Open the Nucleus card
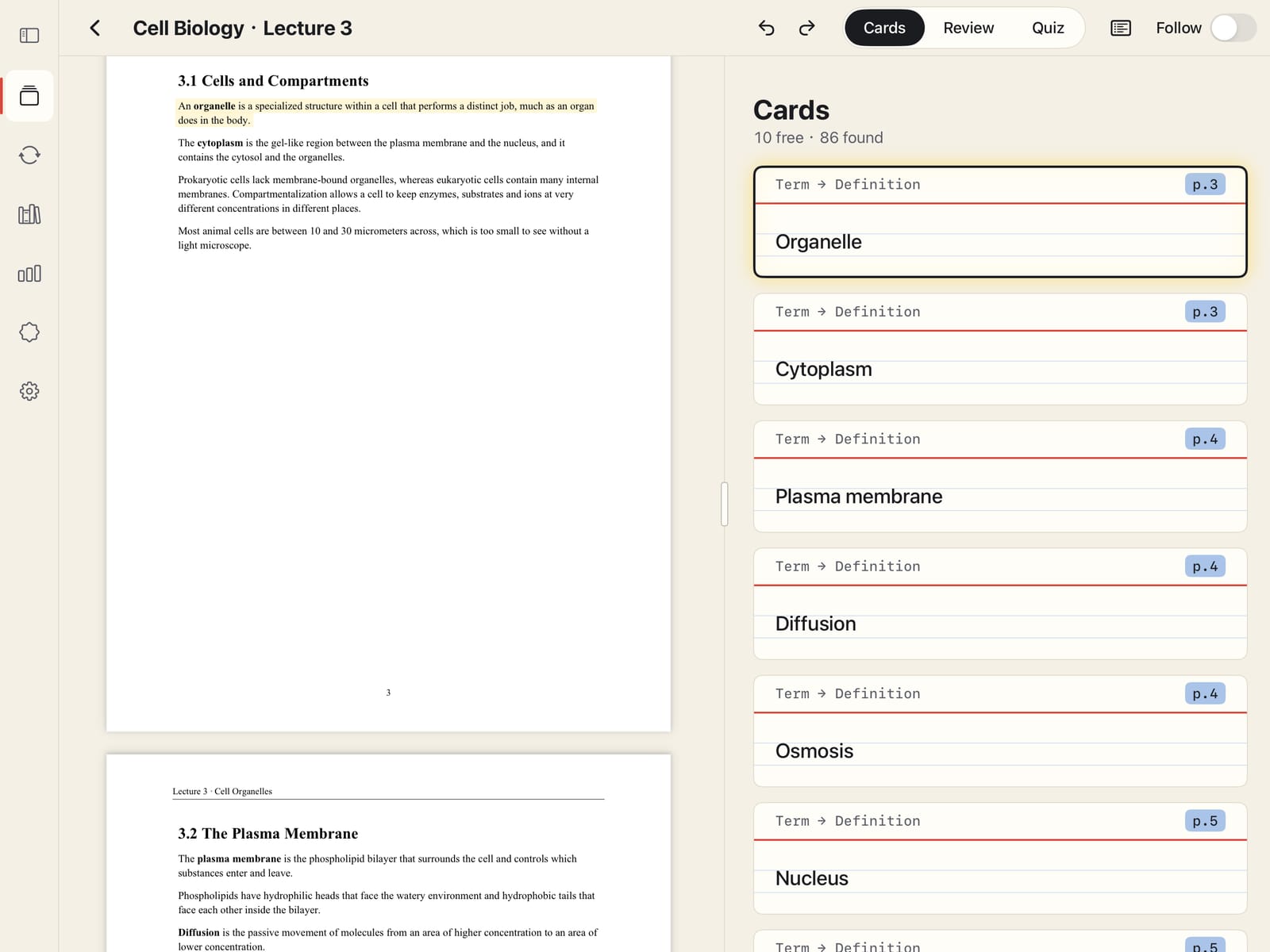 (1000, 858)
